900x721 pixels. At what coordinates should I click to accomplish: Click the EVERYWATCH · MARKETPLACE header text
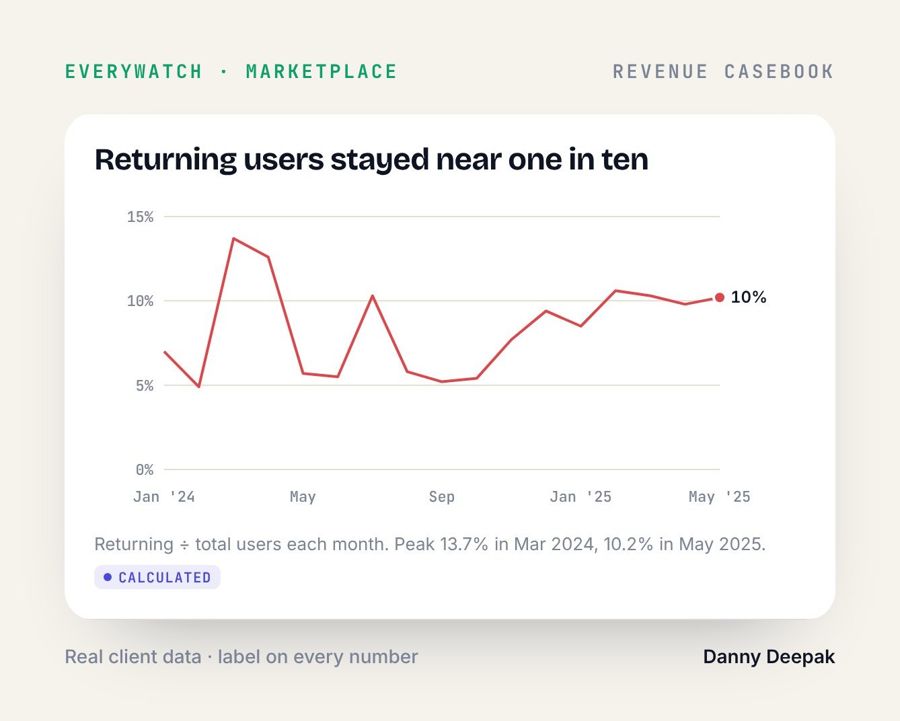231,72
